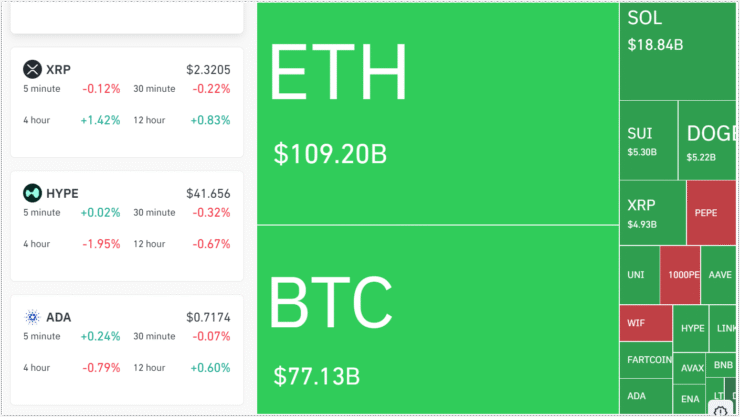Open the ADA $0.7174 card title

(59, 317)
